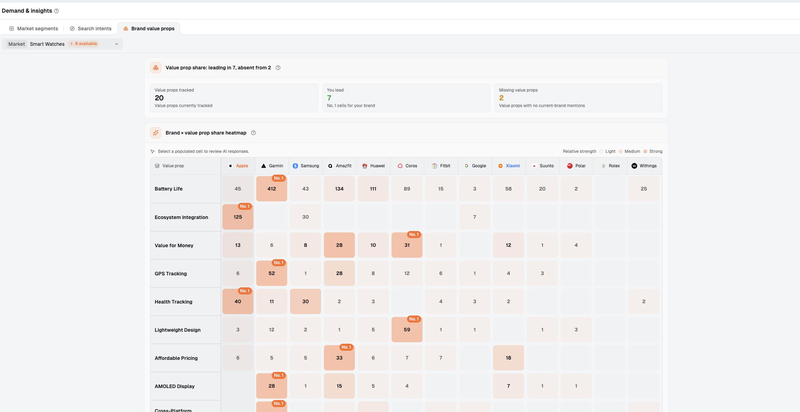Open help icon next to heatmap title
The image size is (800, 412).
click(x=253, y=133)
